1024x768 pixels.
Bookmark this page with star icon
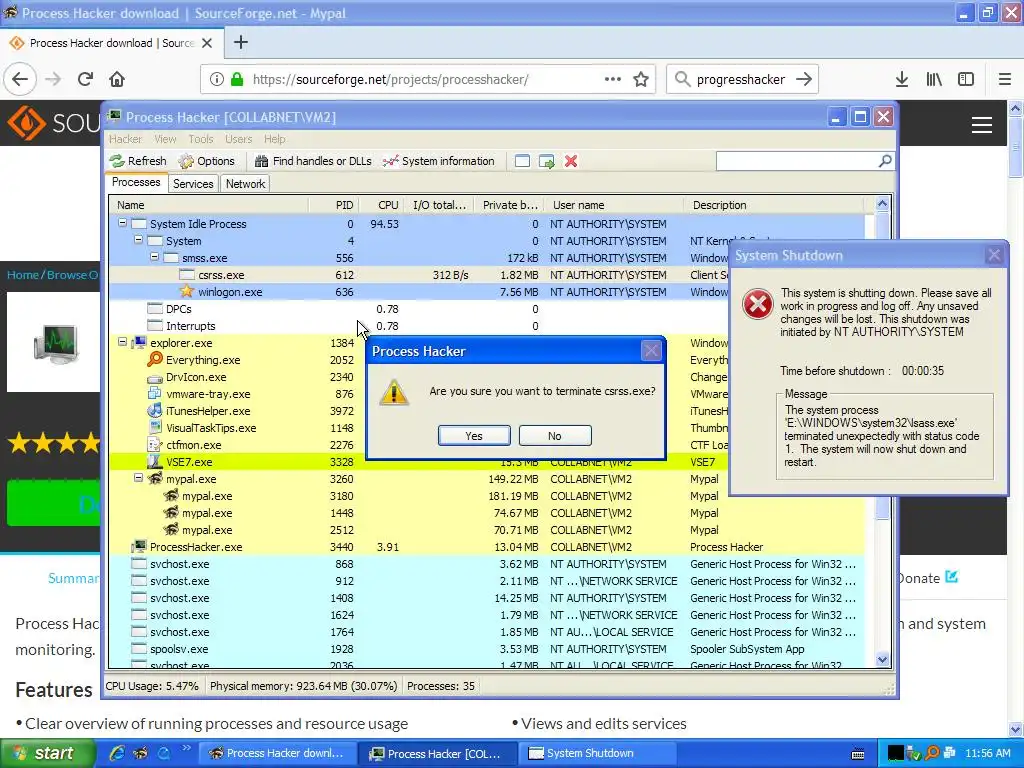[641, 79]
